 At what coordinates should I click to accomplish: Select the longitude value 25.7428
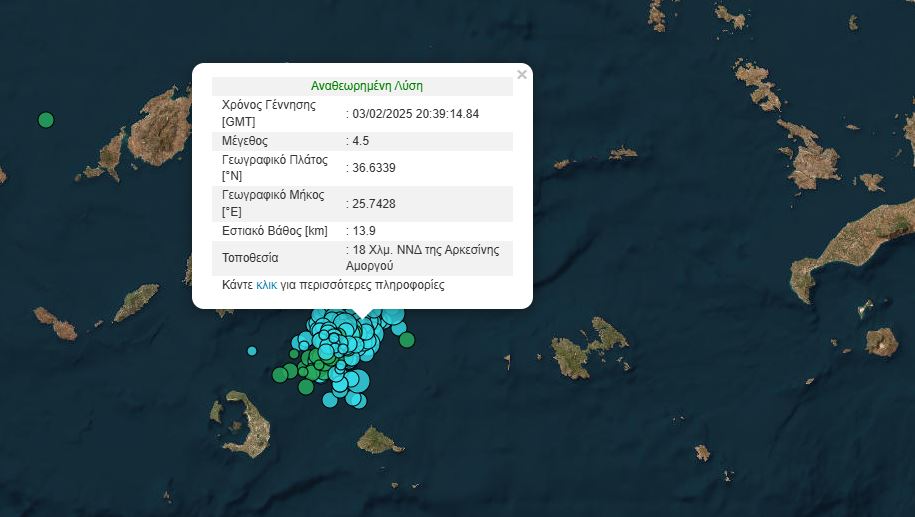(x=373, y=203)
